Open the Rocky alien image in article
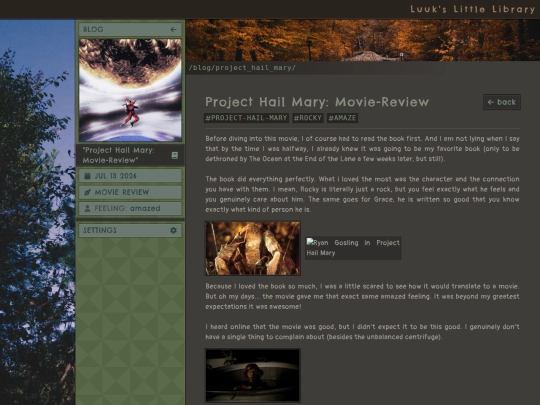This screenshot has height=405, width=540. tap(253, 248)
